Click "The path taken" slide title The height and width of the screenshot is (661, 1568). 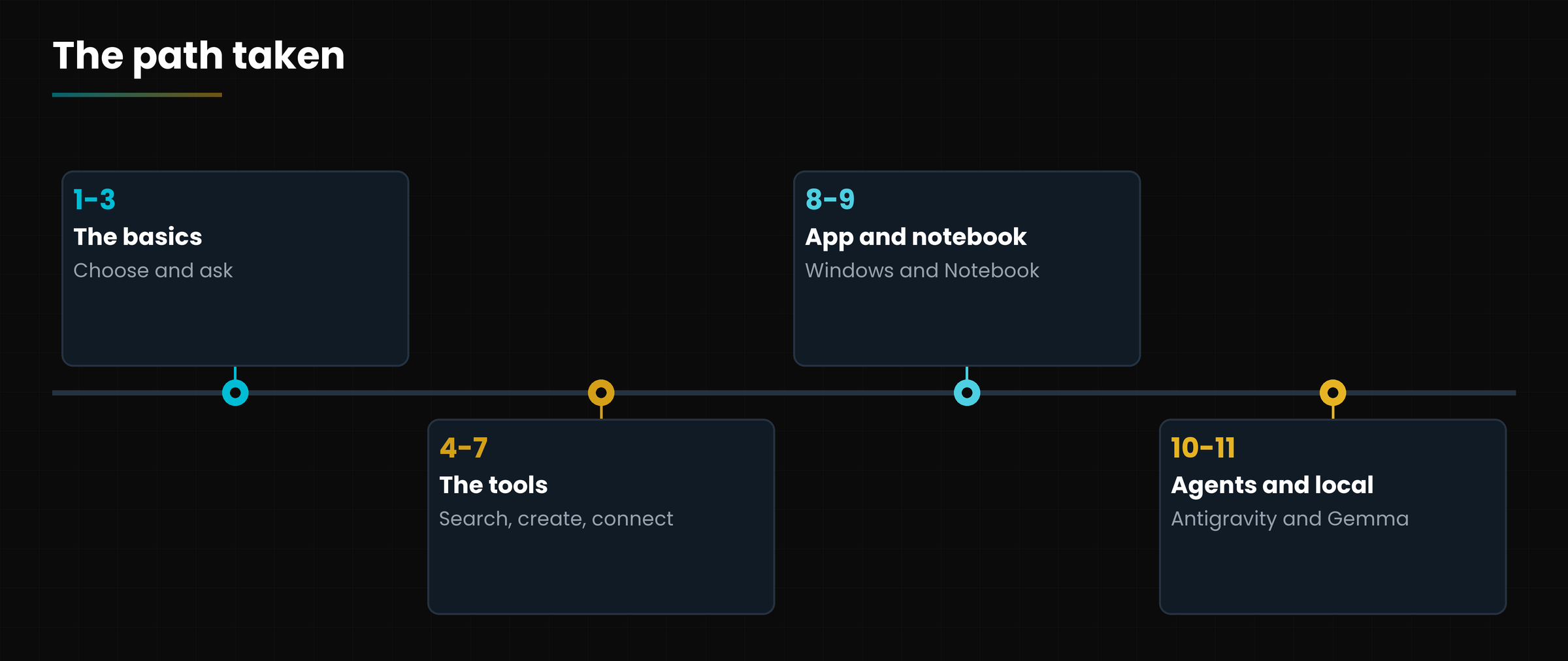[x=199, y=57]
